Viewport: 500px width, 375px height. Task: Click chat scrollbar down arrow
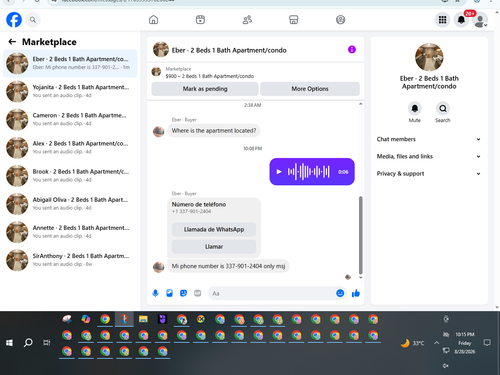(360, 277)
